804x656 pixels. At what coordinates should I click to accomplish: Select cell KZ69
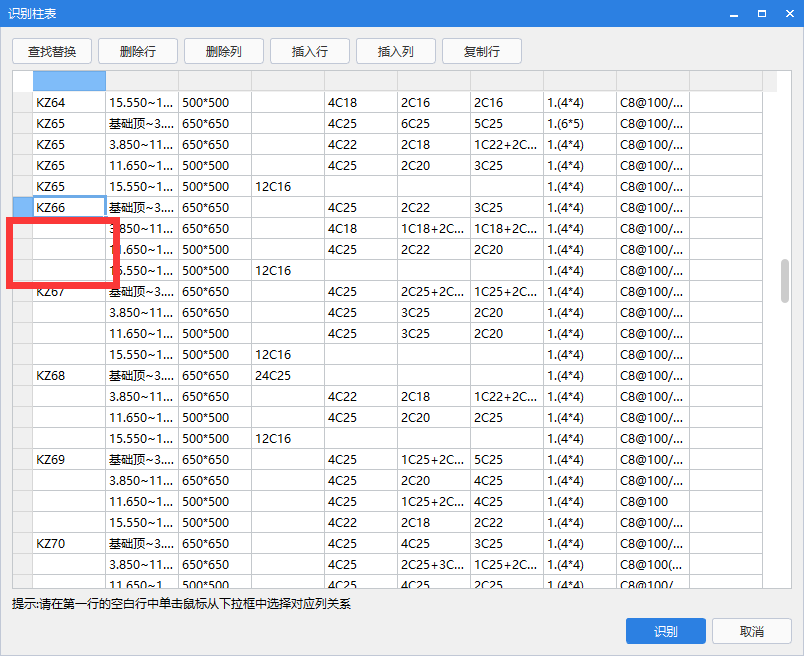click(69, 460)
